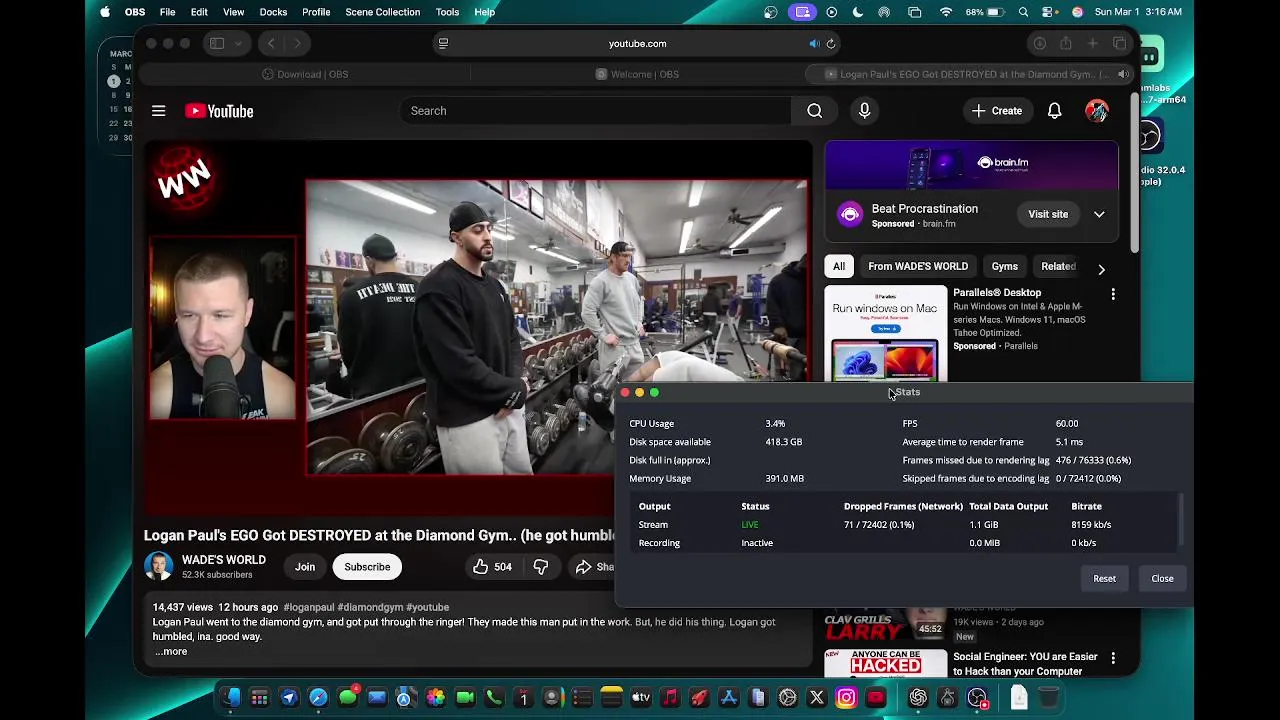The height and width of the screenshot is (720, 1280).
Task: Click Visit site for brain.fm
Action: pos(1048,214)
